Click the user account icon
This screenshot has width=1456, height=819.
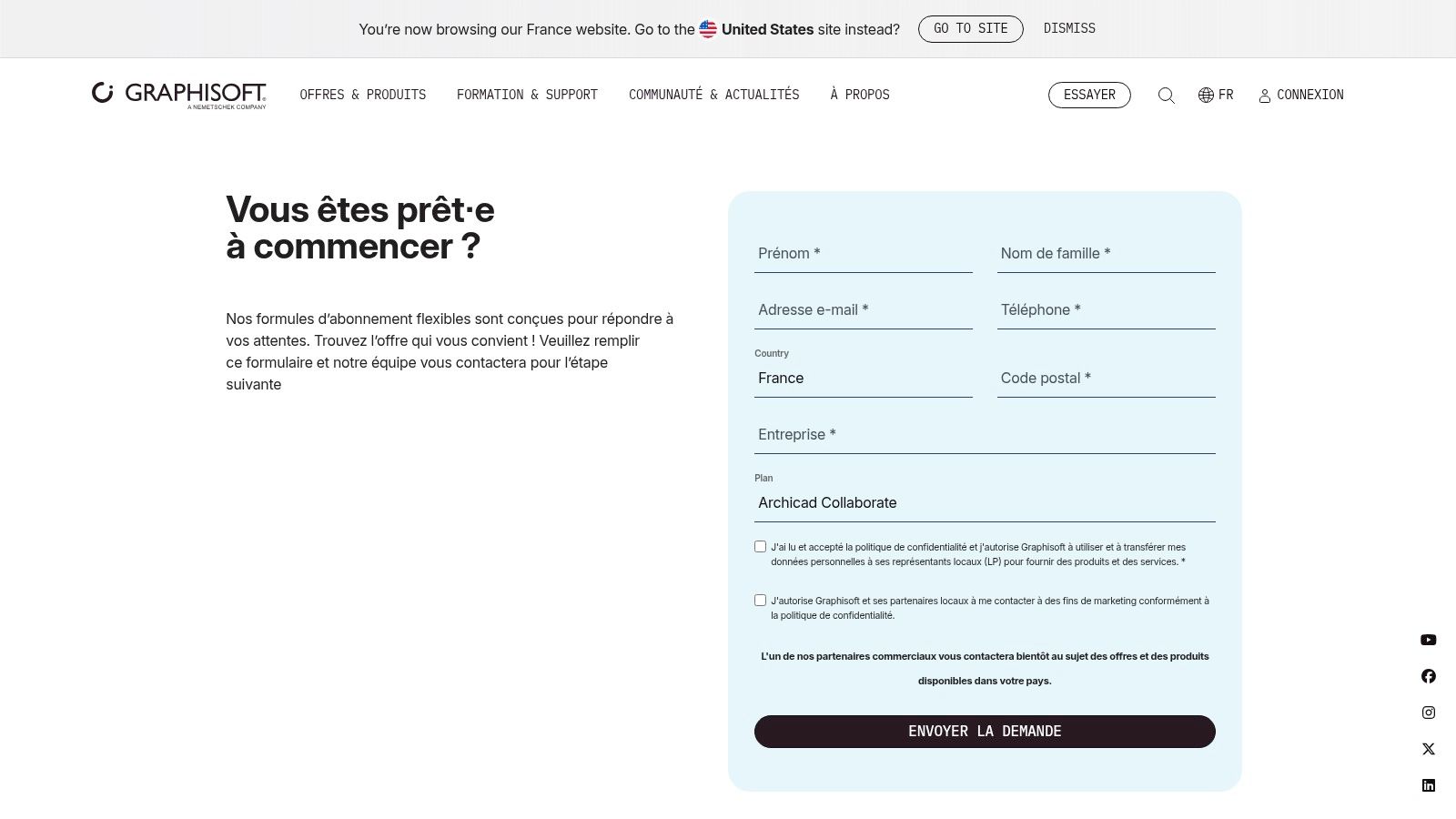click(x=1264, y=96)
